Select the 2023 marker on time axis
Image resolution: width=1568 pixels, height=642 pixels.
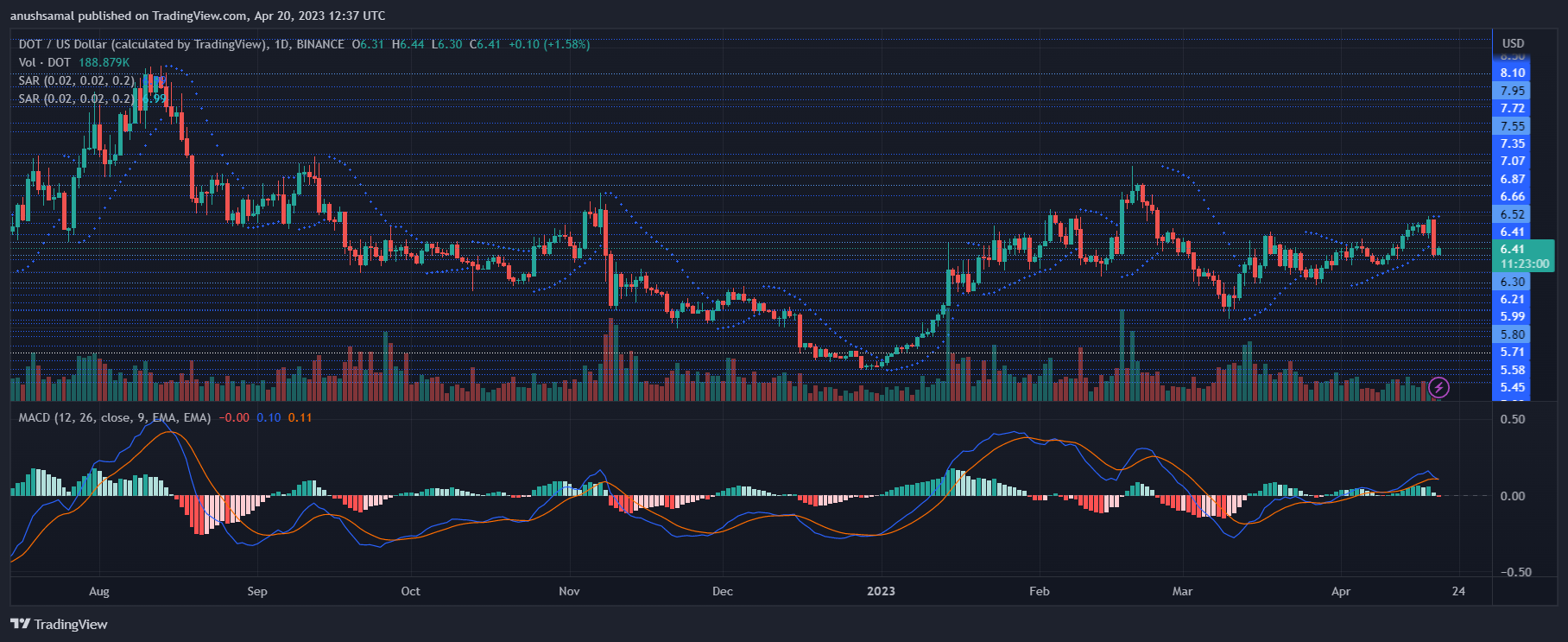coord(881,591)
